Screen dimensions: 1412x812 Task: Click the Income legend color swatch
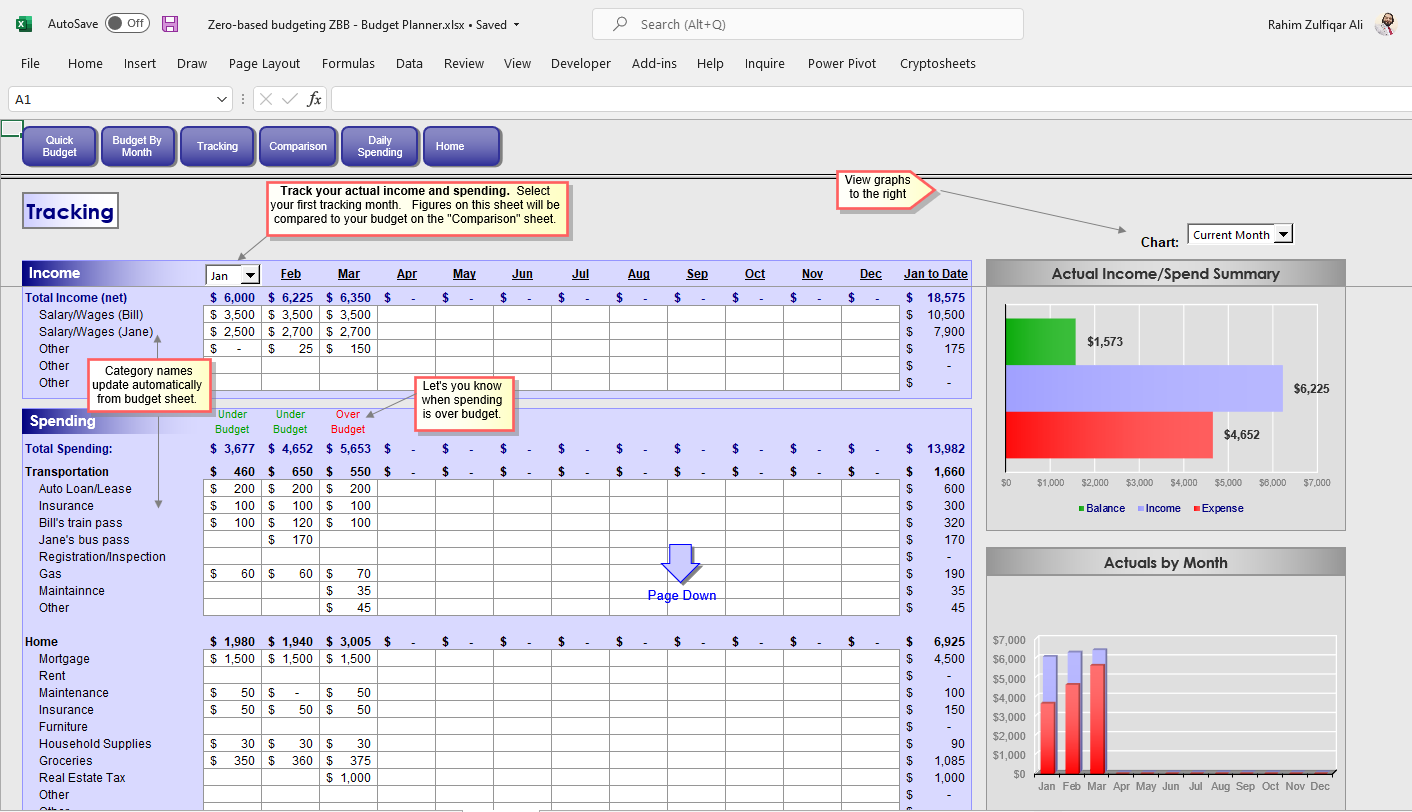click(1140, 509)
